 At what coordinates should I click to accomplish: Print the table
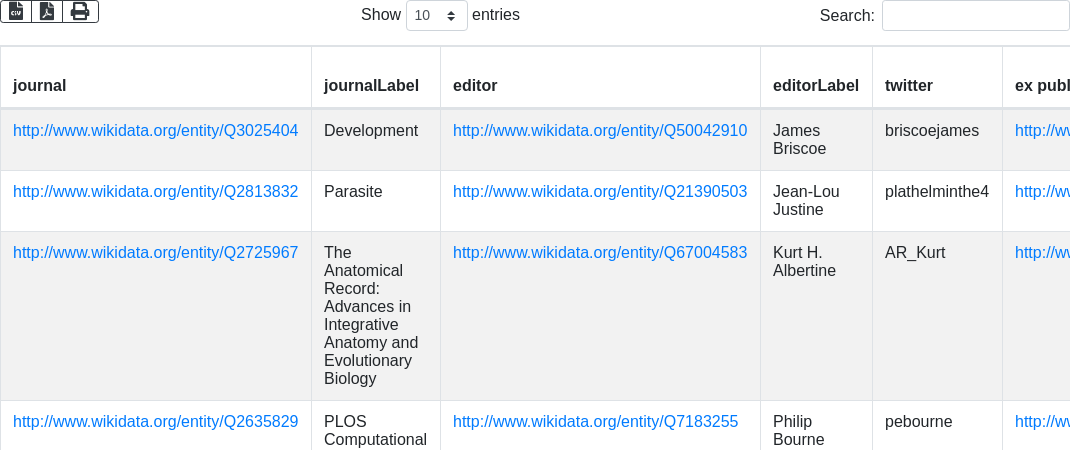point(80,11)
